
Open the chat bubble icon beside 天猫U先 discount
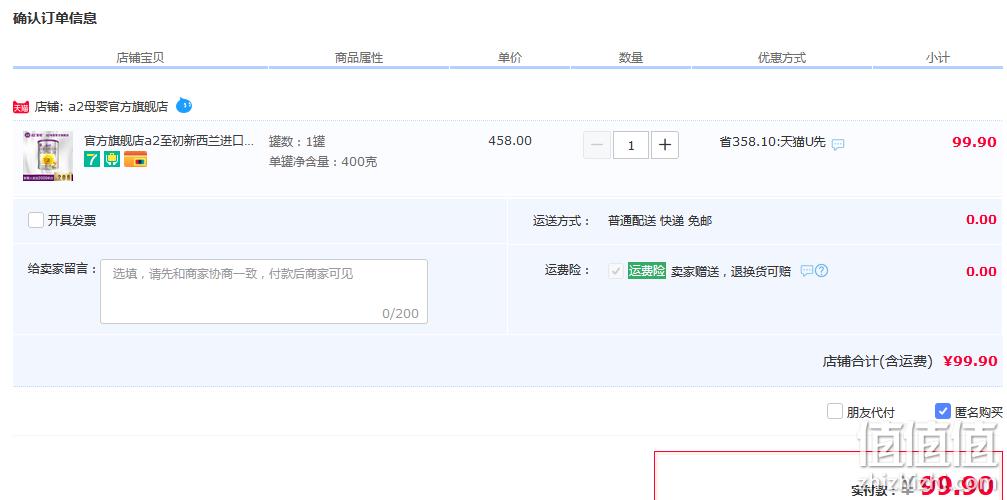(837, 144)
